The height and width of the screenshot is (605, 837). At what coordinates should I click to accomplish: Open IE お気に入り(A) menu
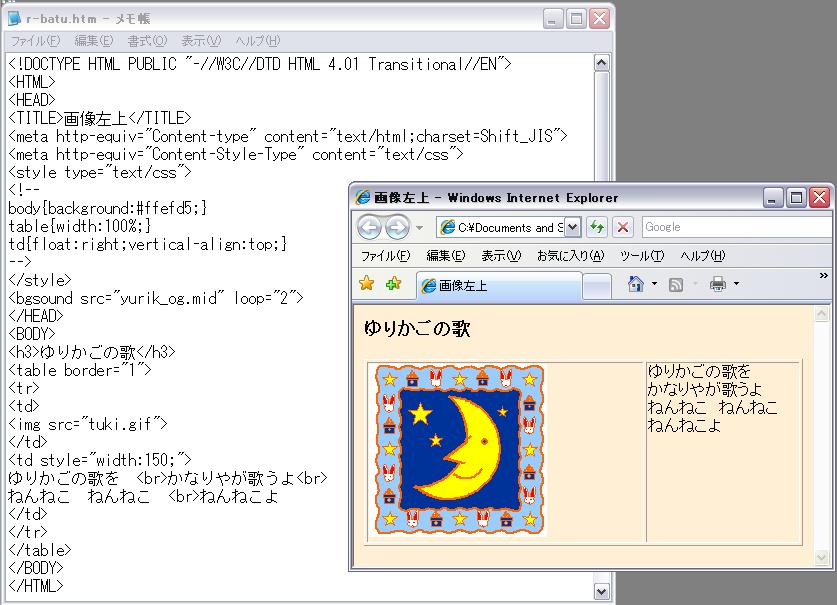coord(570,256)
